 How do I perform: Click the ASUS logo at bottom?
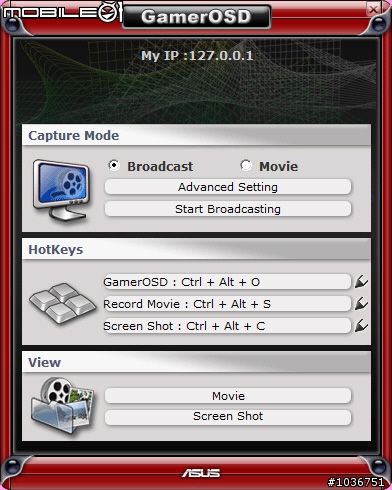[x=201, y=473]
